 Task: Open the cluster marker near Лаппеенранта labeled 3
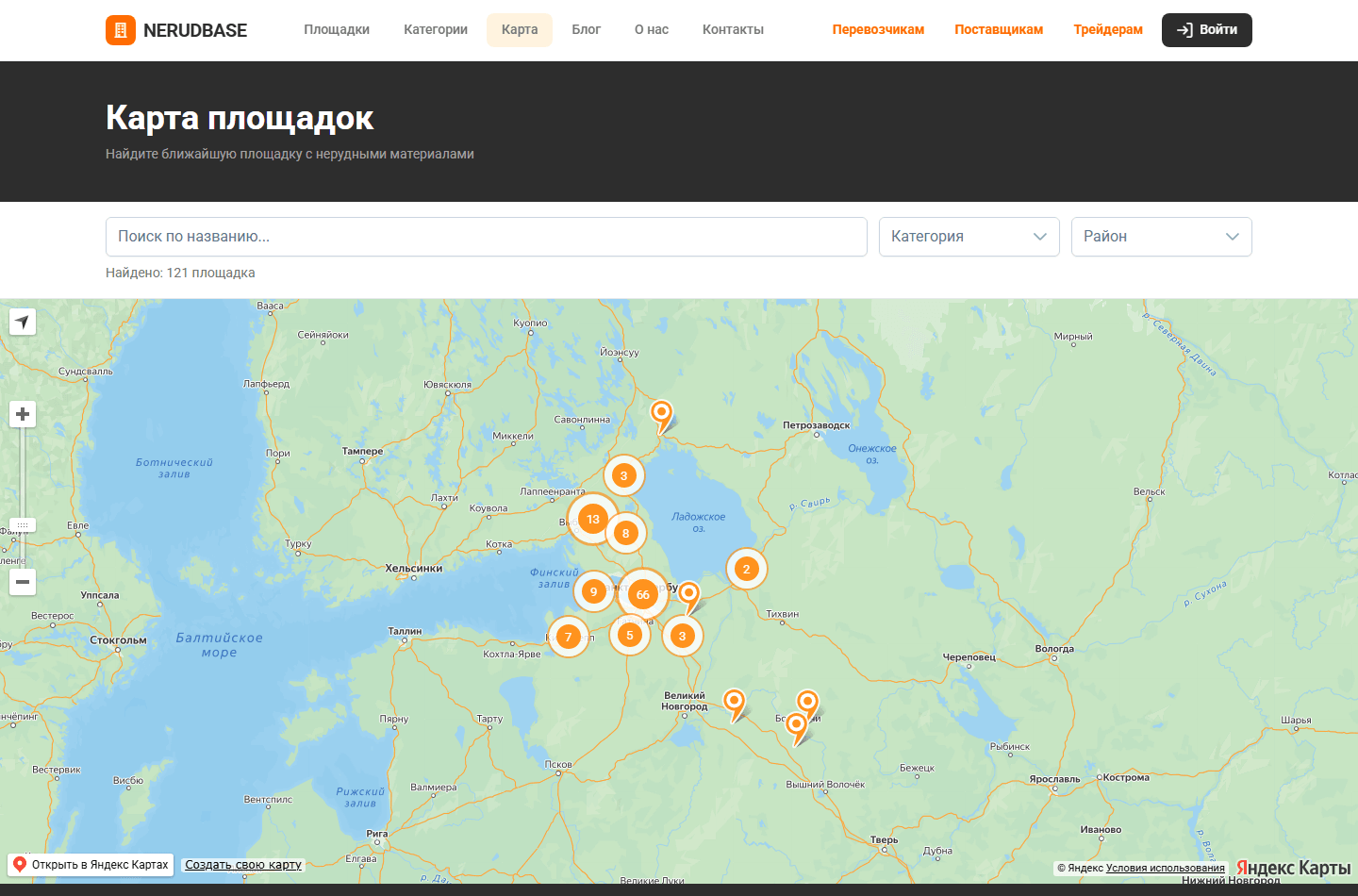point(623,475)
